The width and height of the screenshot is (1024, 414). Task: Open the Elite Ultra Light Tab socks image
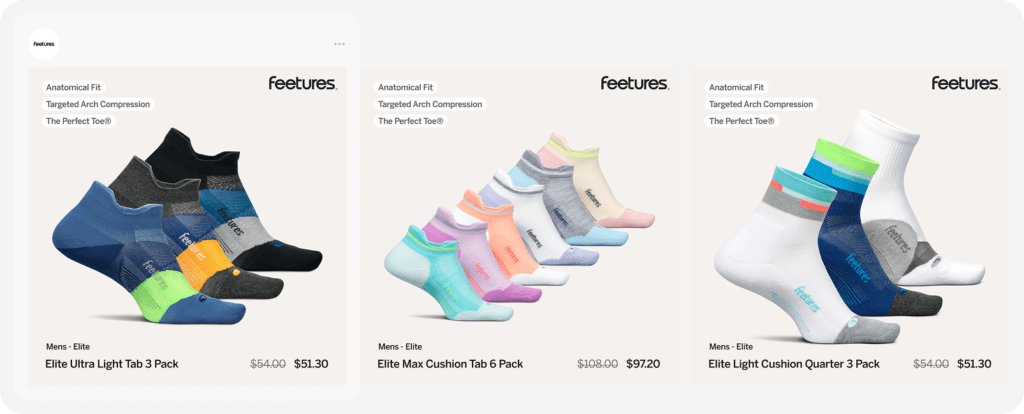click(x=188, y=228)
